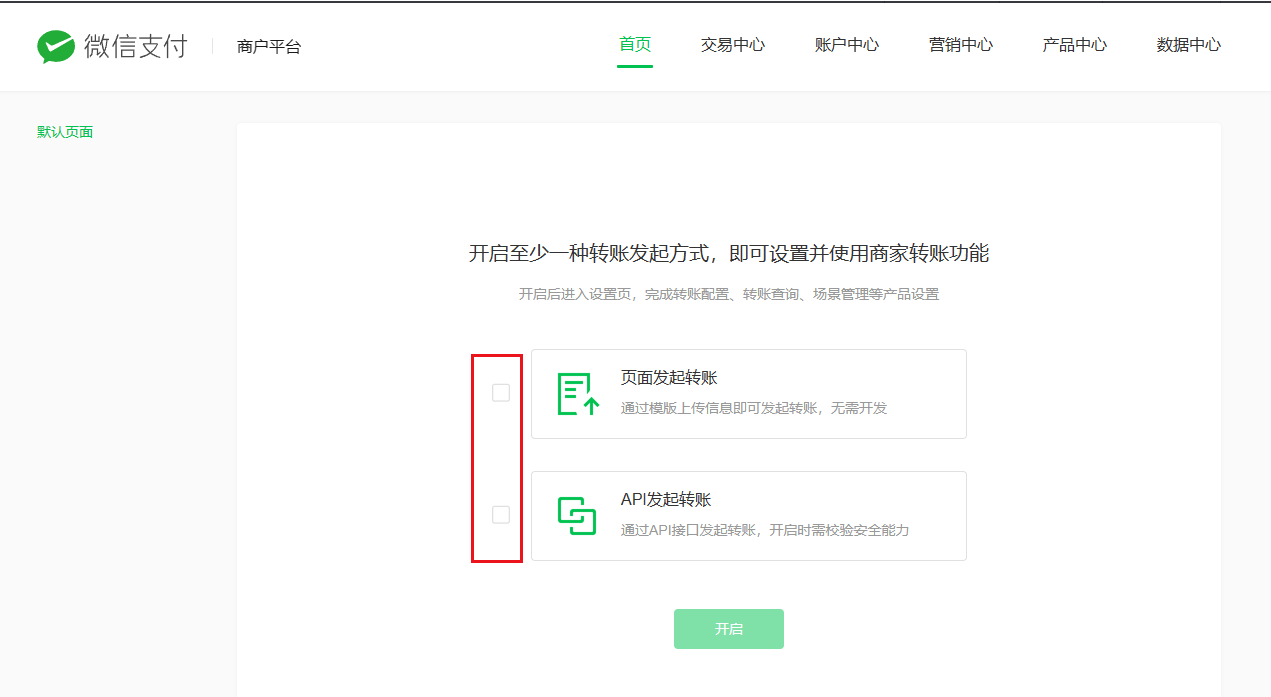The width and height of the screenshot is (1271, 697).
Task: Click the API发起转账 linked squares icon
Action: click(577, 515)
